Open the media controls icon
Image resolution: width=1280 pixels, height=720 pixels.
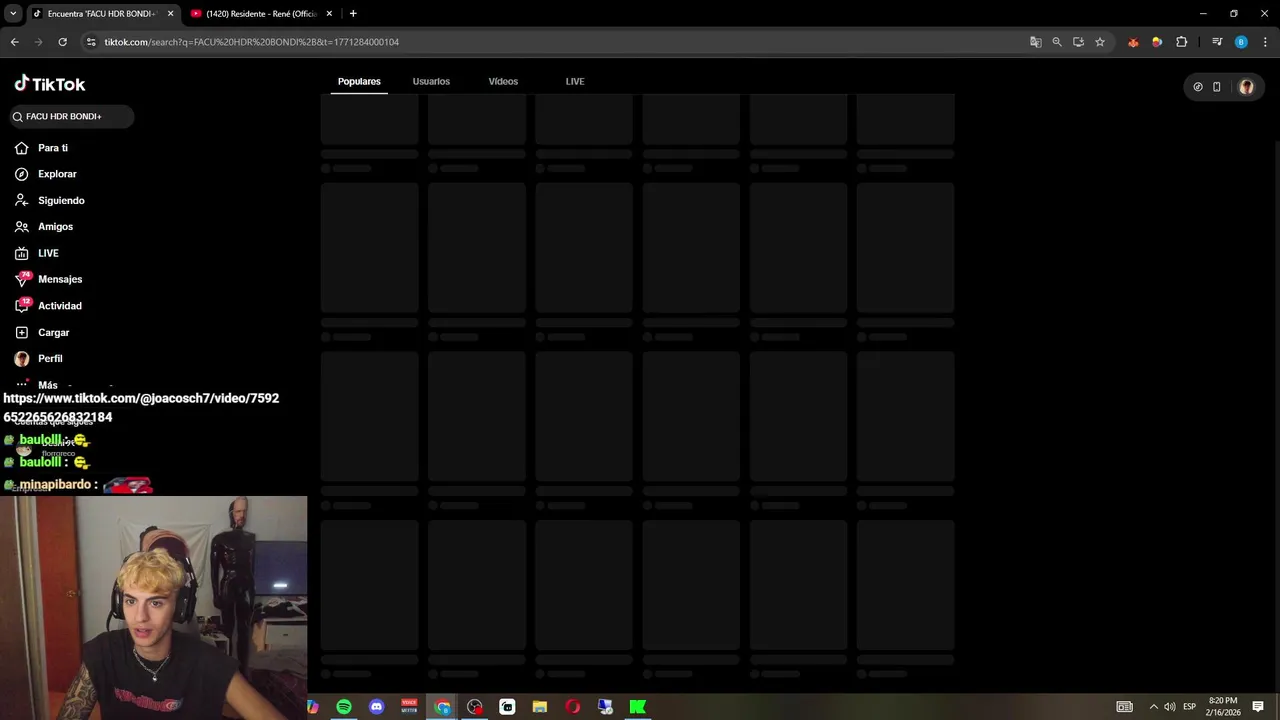tap(1217, 42)
